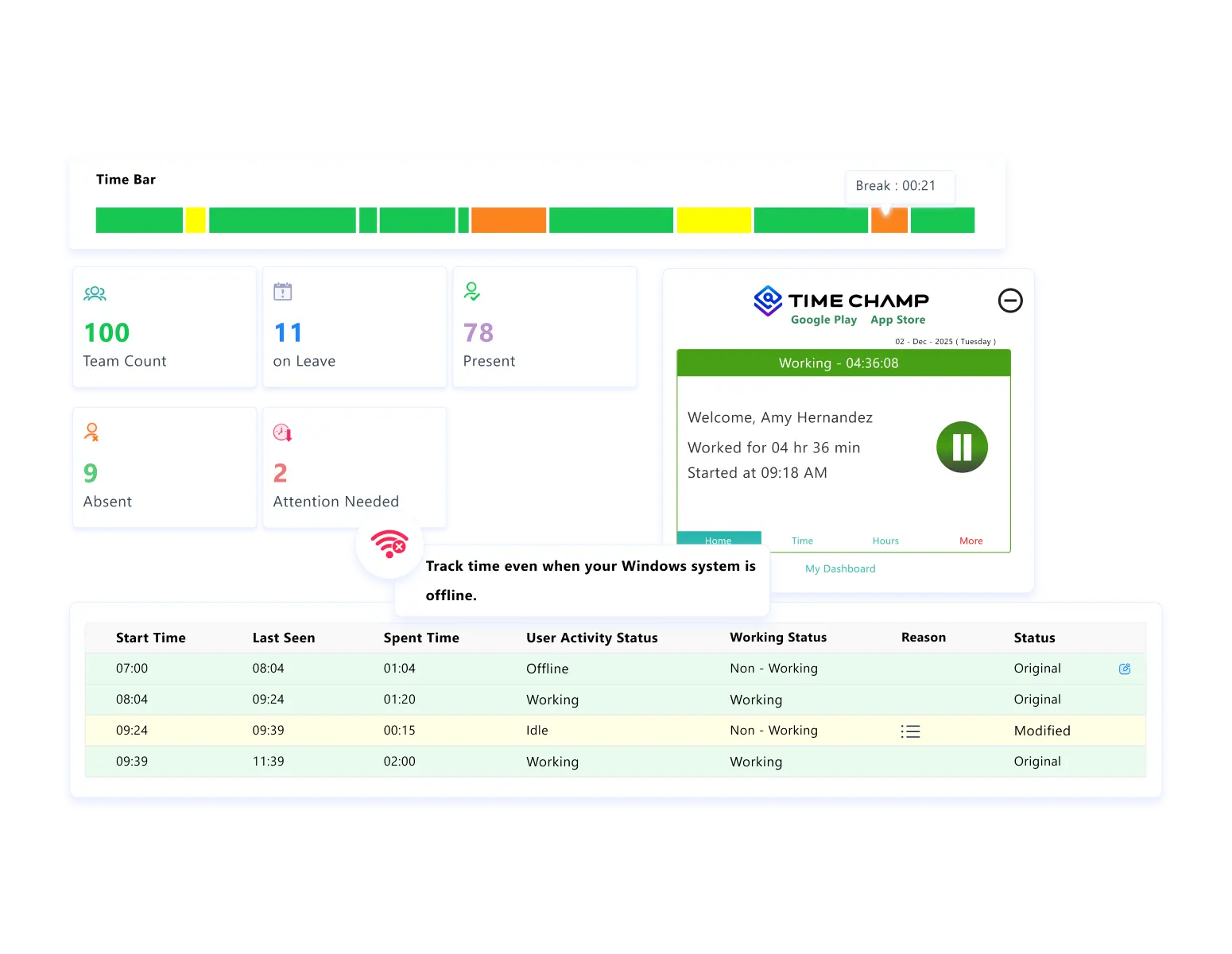
Task: Click the Absent person icon
Action: pyautogui.click(x=92, y=432)
